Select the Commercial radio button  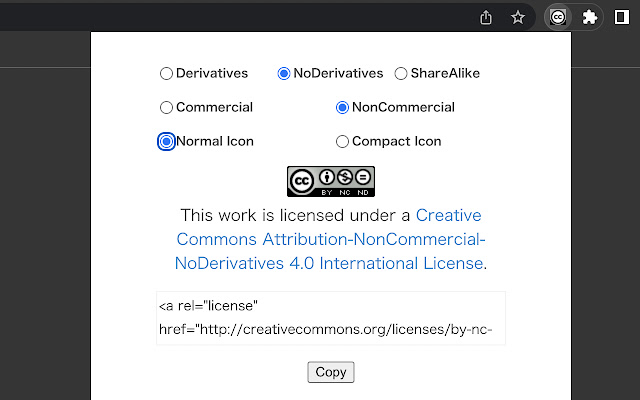click(166, 107)
